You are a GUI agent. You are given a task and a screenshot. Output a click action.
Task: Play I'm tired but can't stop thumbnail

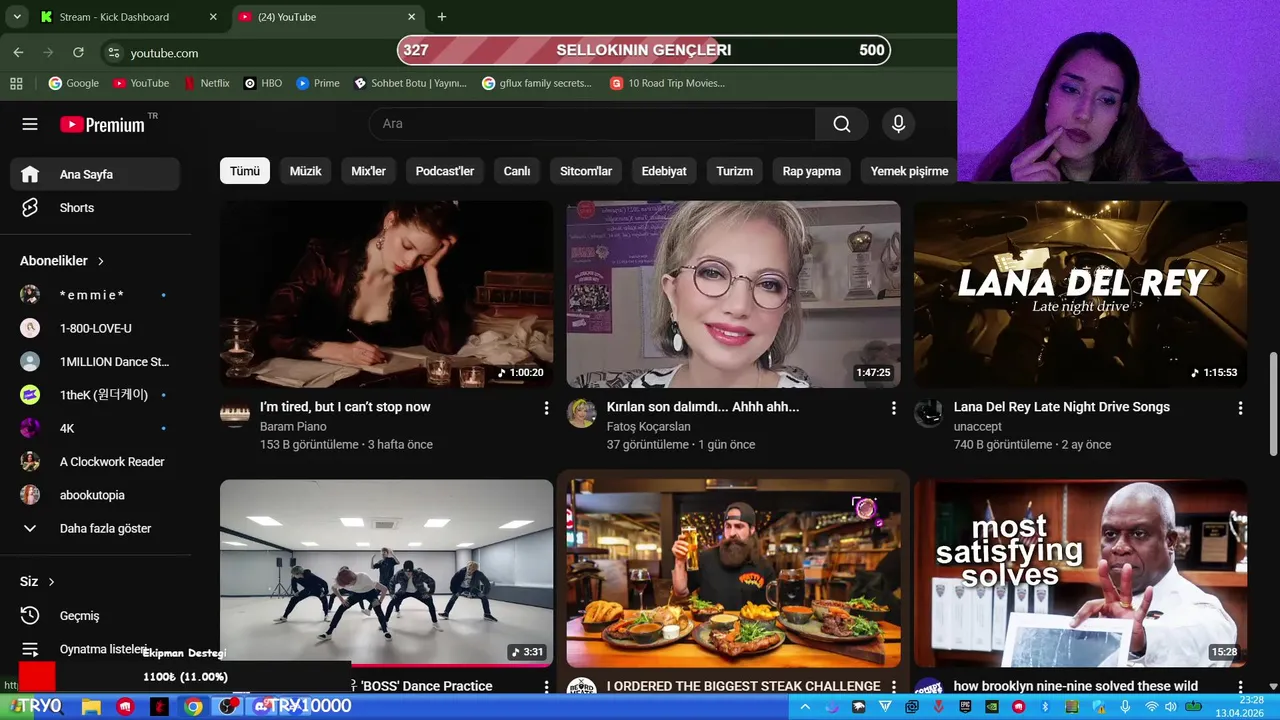tap(386, 294)
